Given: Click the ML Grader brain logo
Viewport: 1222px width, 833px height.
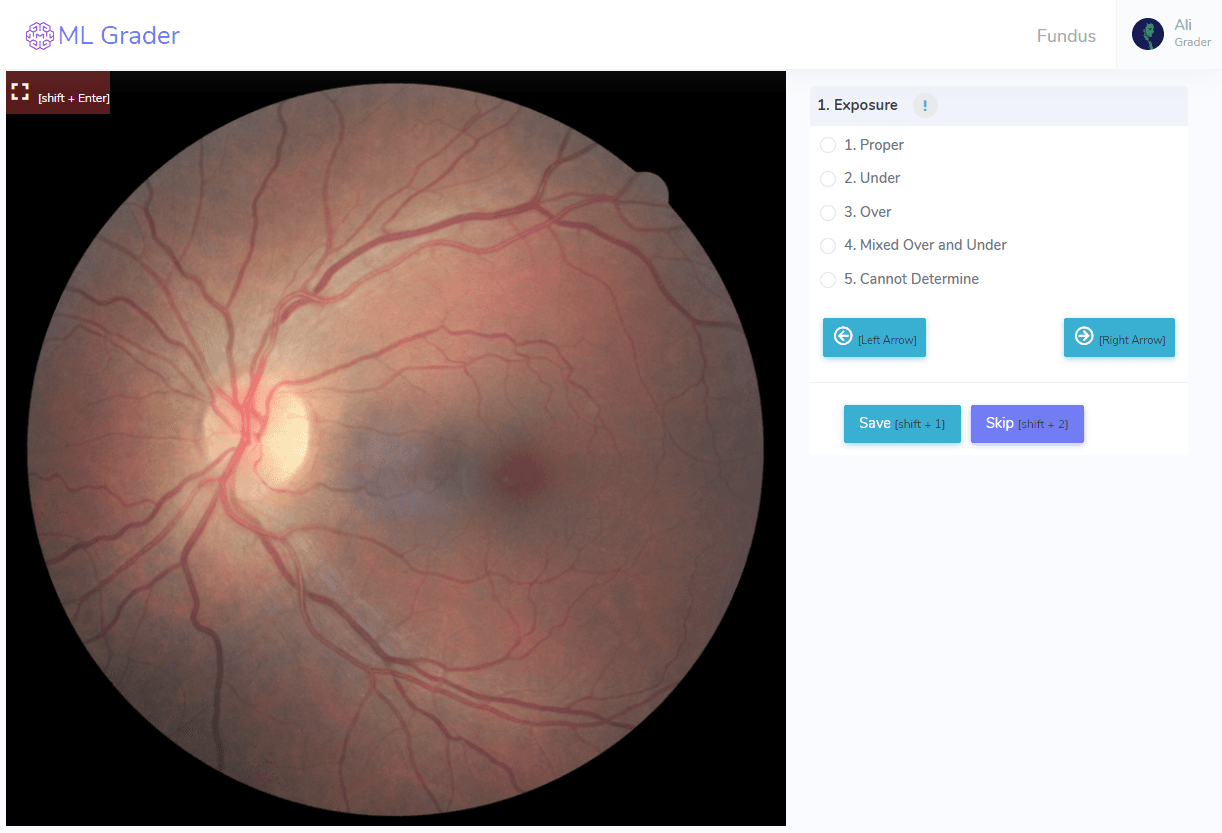Looking at the screenshot, I should 39,35.
